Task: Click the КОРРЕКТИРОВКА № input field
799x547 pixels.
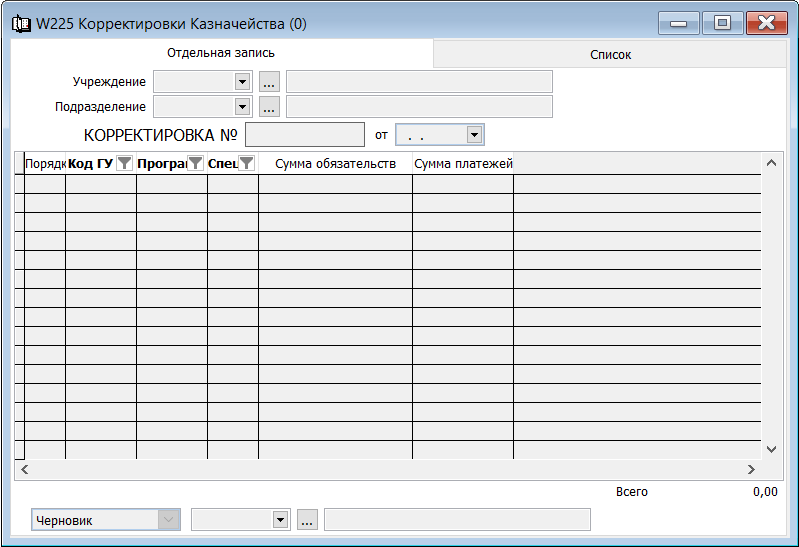Action: (305, 134)
